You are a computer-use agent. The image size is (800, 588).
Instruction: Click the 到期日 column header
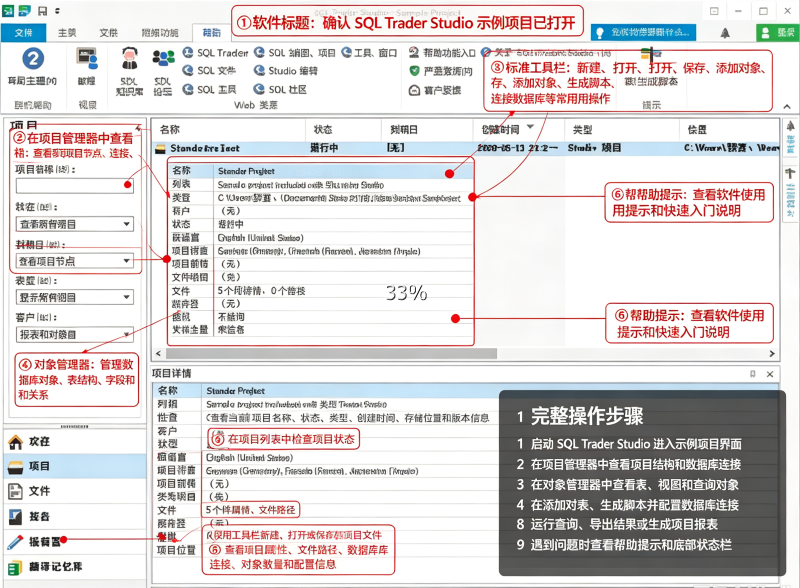tap(427, 129)
